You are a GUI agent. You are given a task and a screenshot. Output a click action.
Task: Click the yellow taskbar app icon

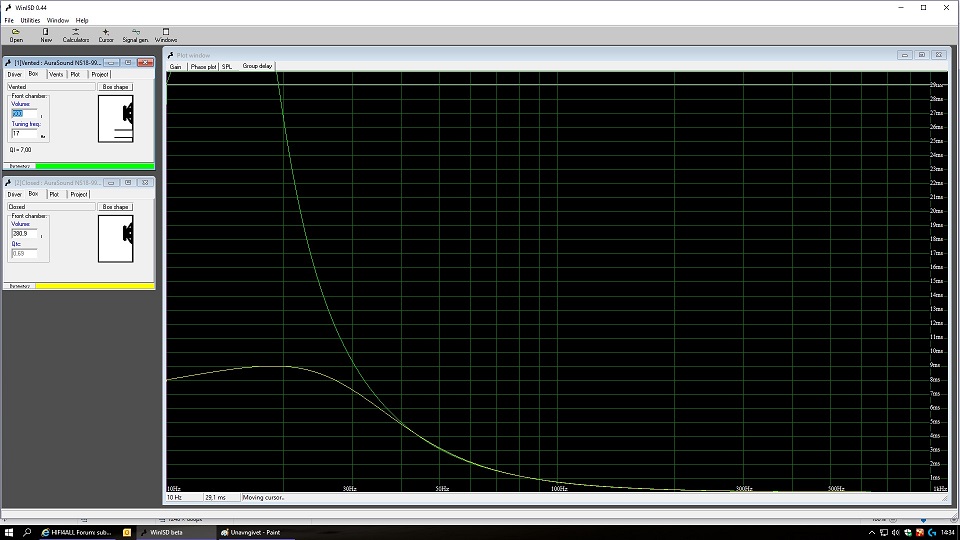(127, 532)
